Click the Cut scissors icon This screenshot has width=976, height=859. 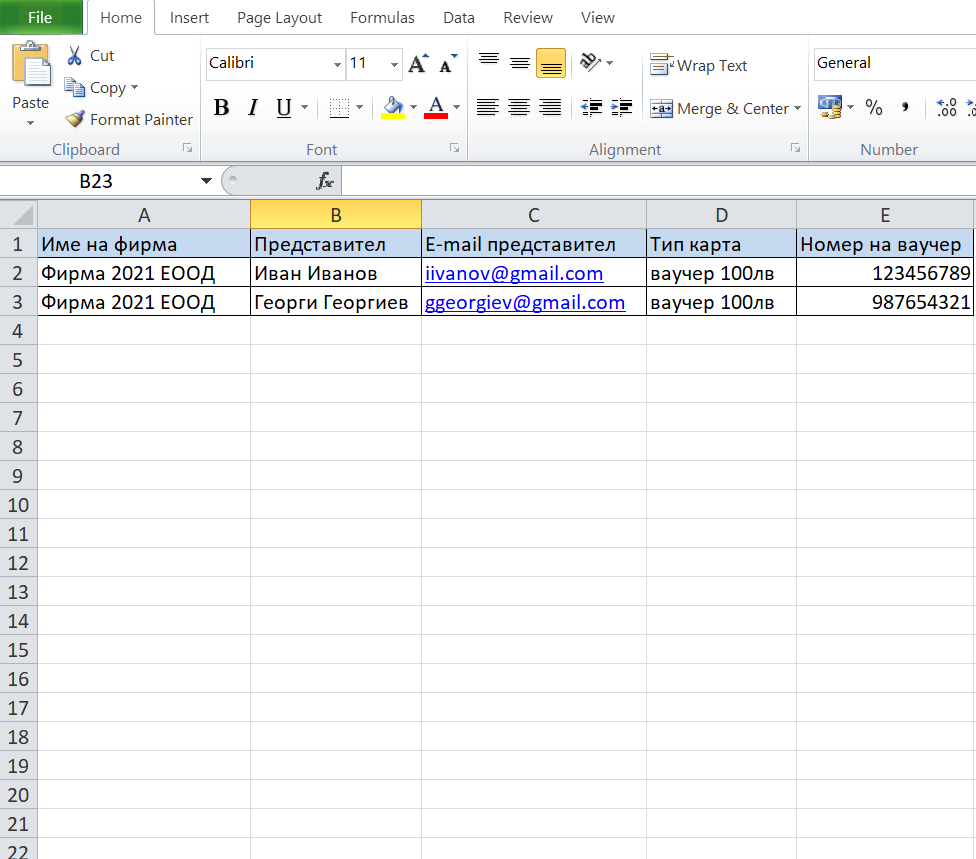tap(74, 55)
